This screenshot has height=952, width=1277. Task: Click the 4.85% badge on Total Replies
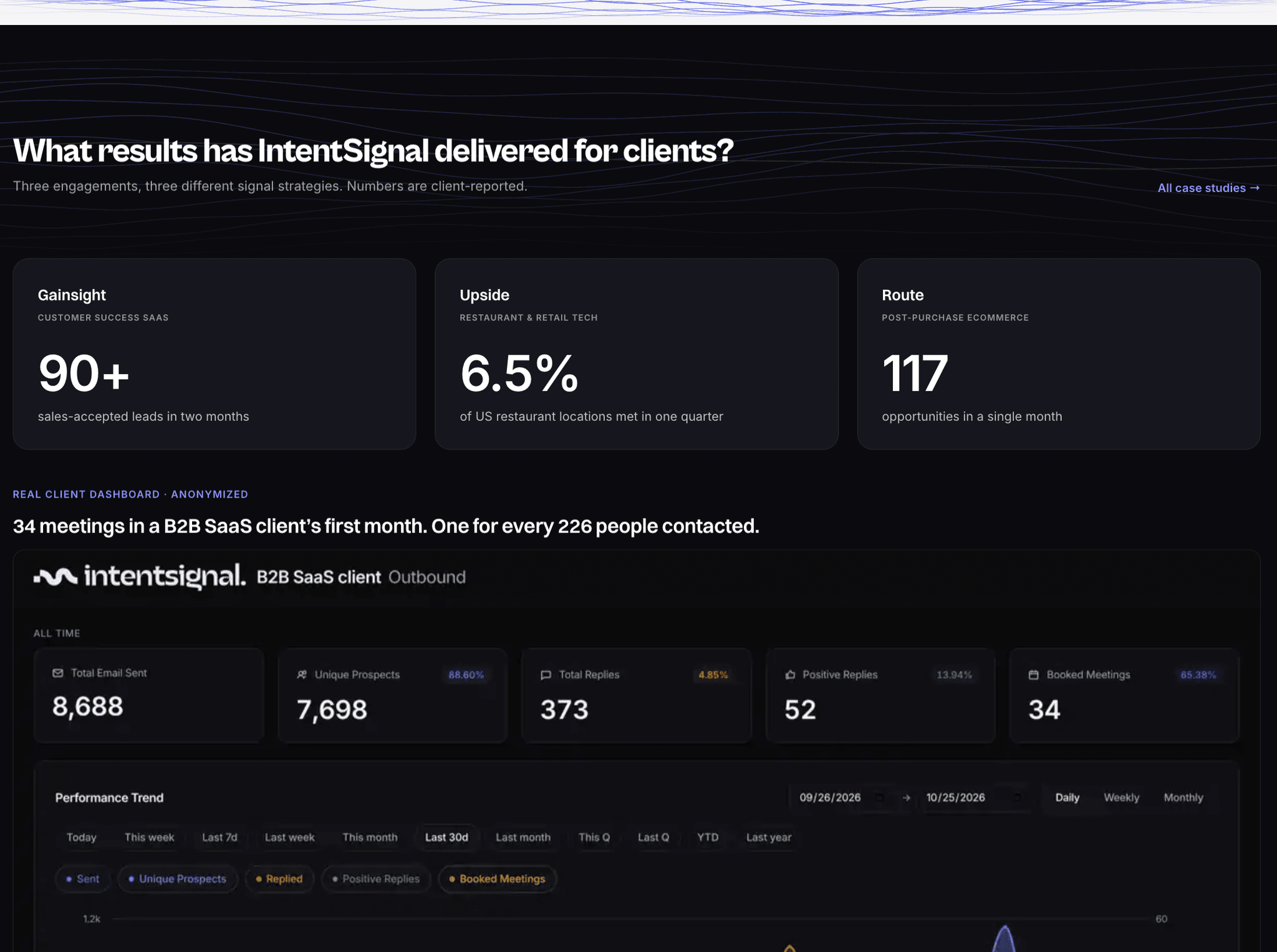713,675
